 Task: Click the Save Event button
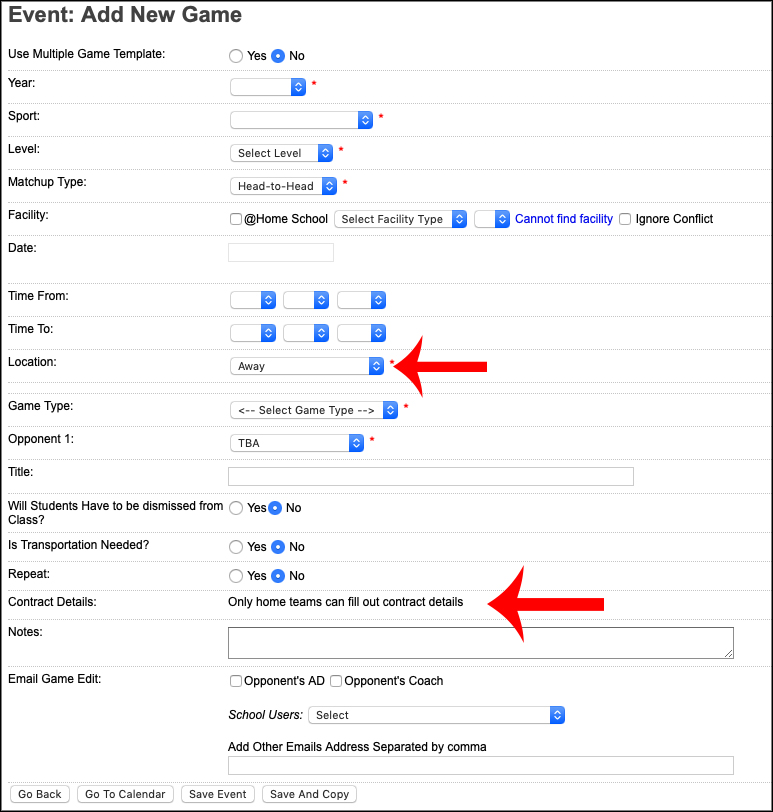(218, 794)
